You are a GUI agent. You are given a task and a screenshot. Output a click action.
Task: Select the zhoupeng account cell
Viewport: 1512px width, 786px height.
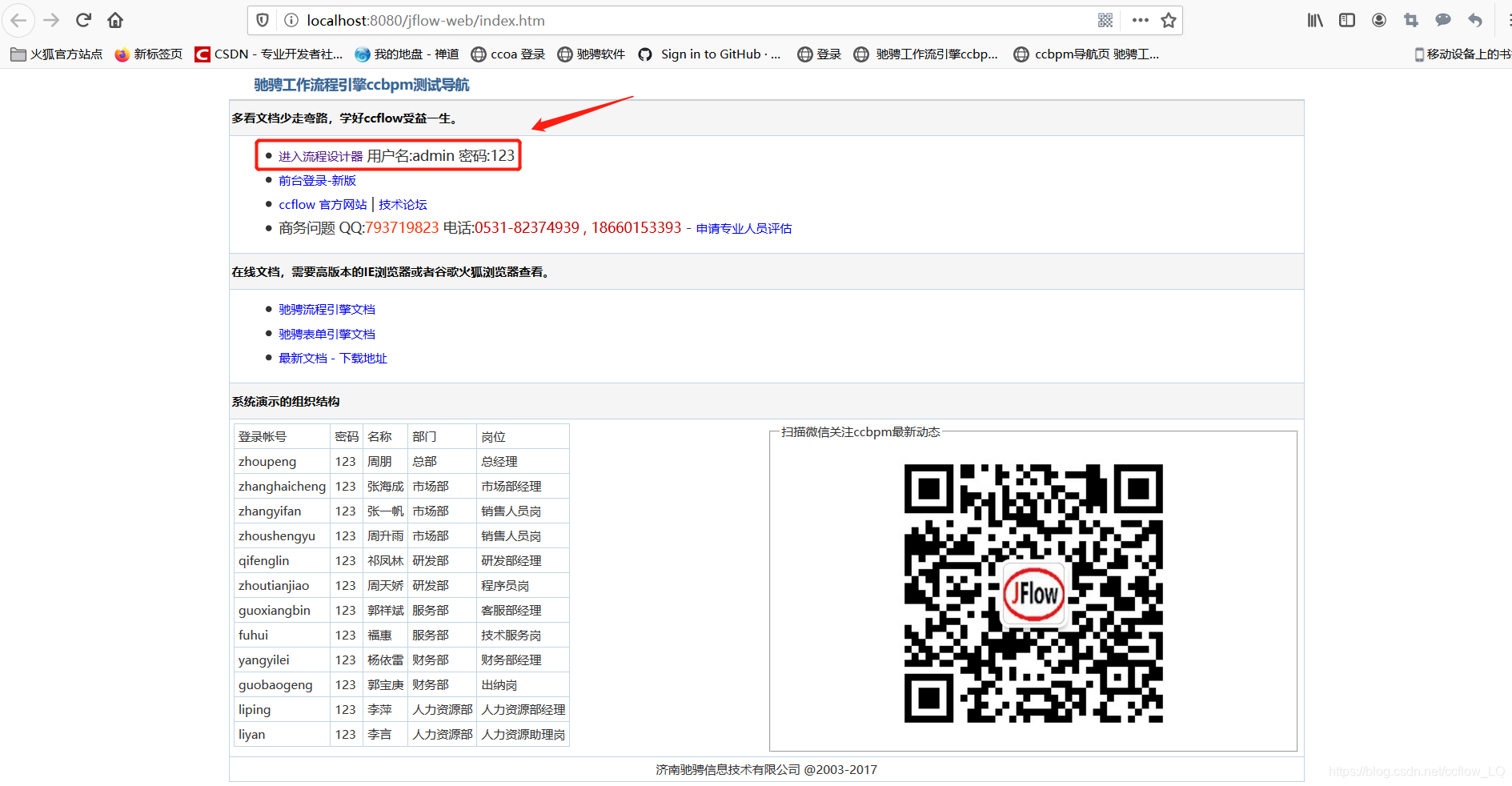pyautogui.click(x=283, y=462)
